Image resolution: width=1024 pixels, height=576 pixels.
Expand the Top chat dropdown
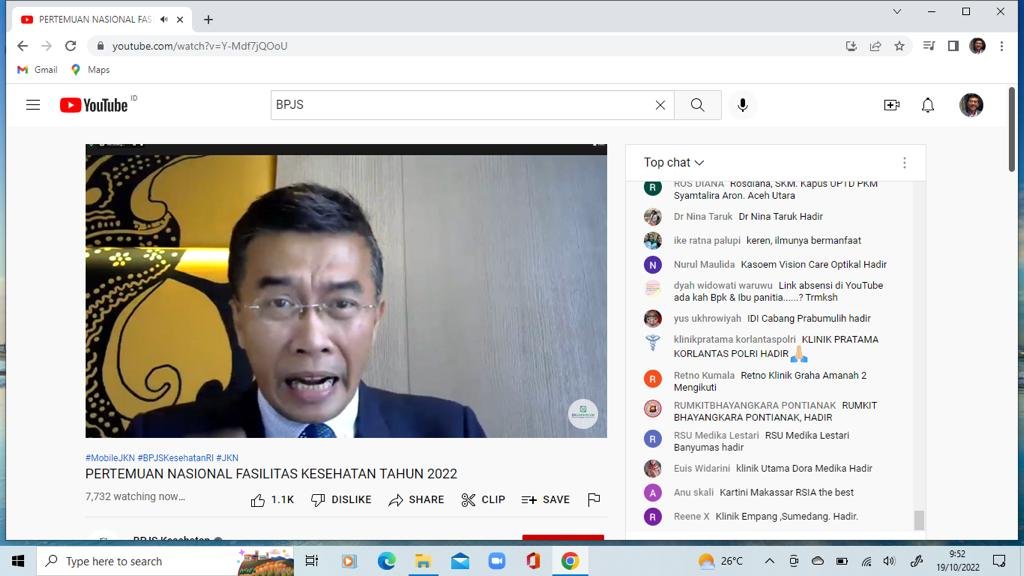[674, 163]
